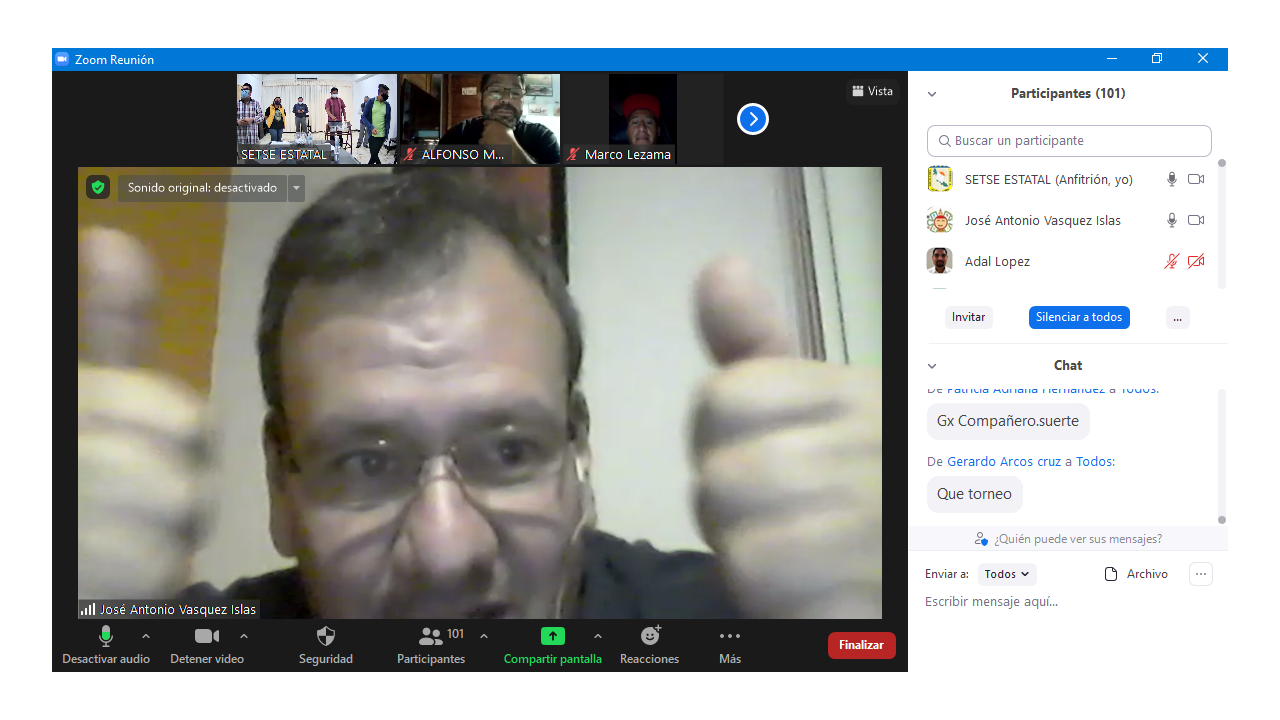Click the Todos recipient link in chat header

pos(1094,462)
